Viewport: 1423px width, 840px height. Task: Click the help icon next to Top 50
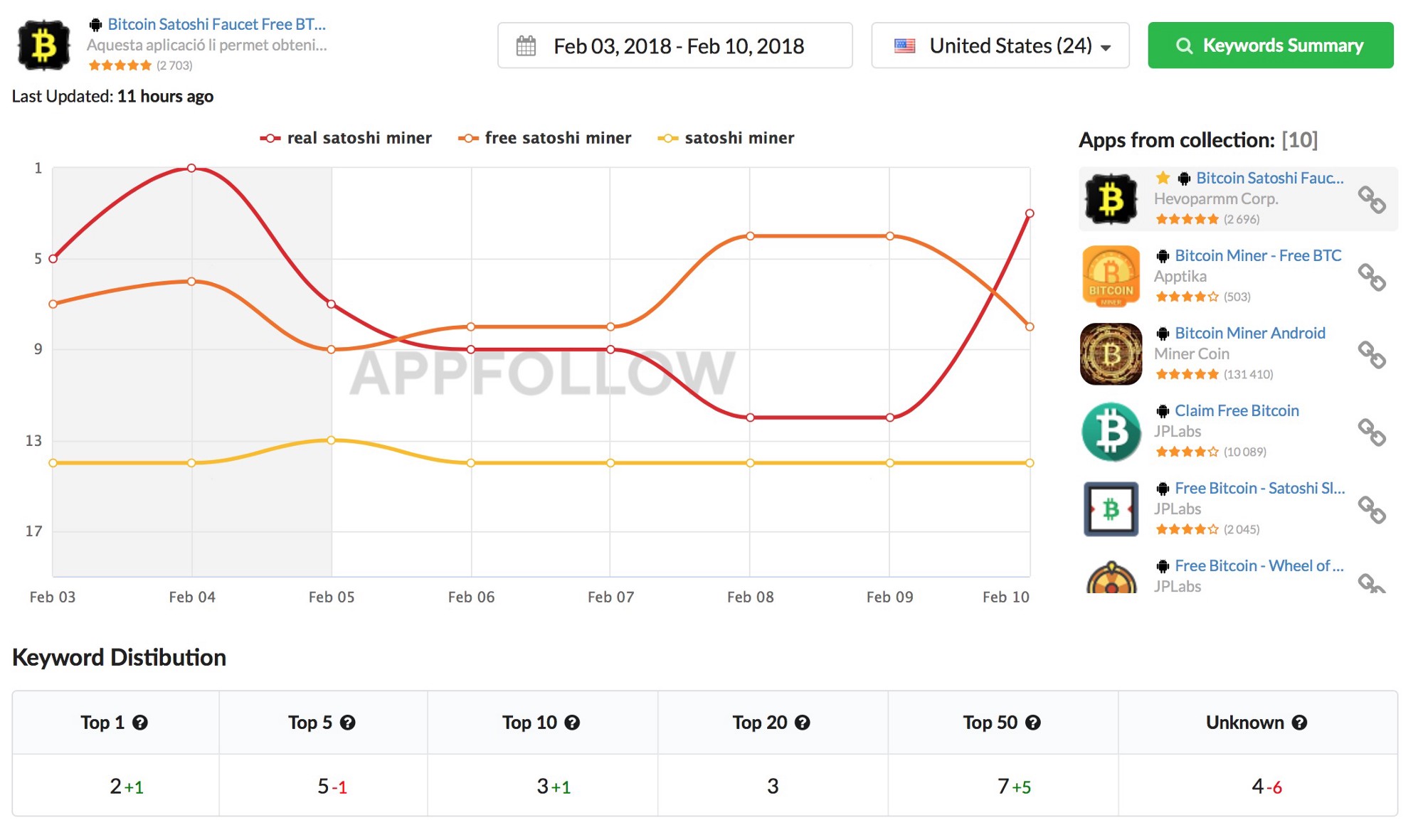(1033, 723)
